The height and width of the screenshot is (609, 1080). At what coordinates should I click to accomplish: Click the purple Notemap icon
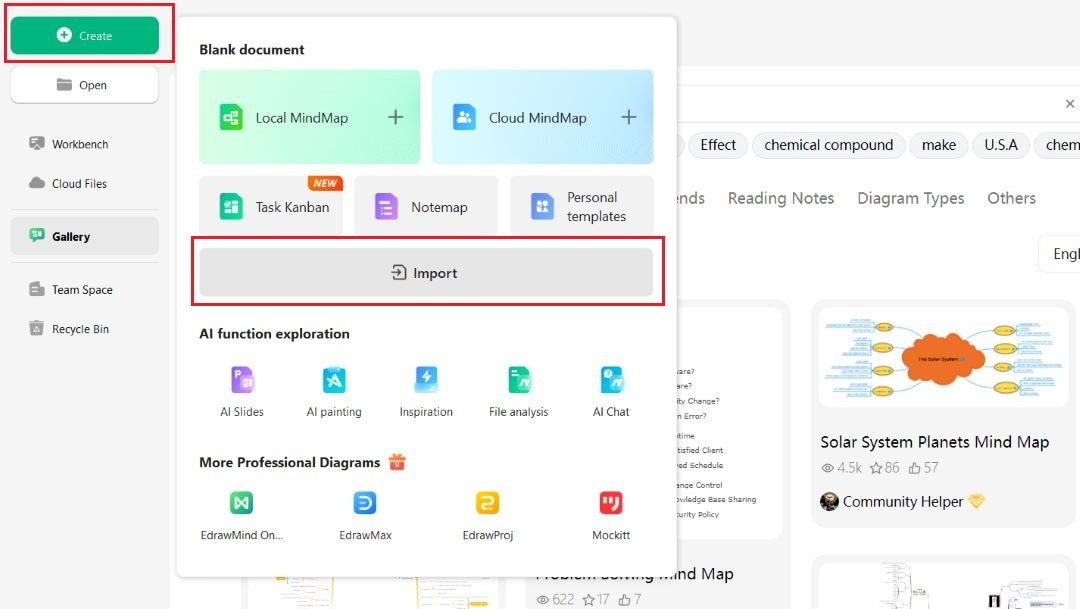386,207
